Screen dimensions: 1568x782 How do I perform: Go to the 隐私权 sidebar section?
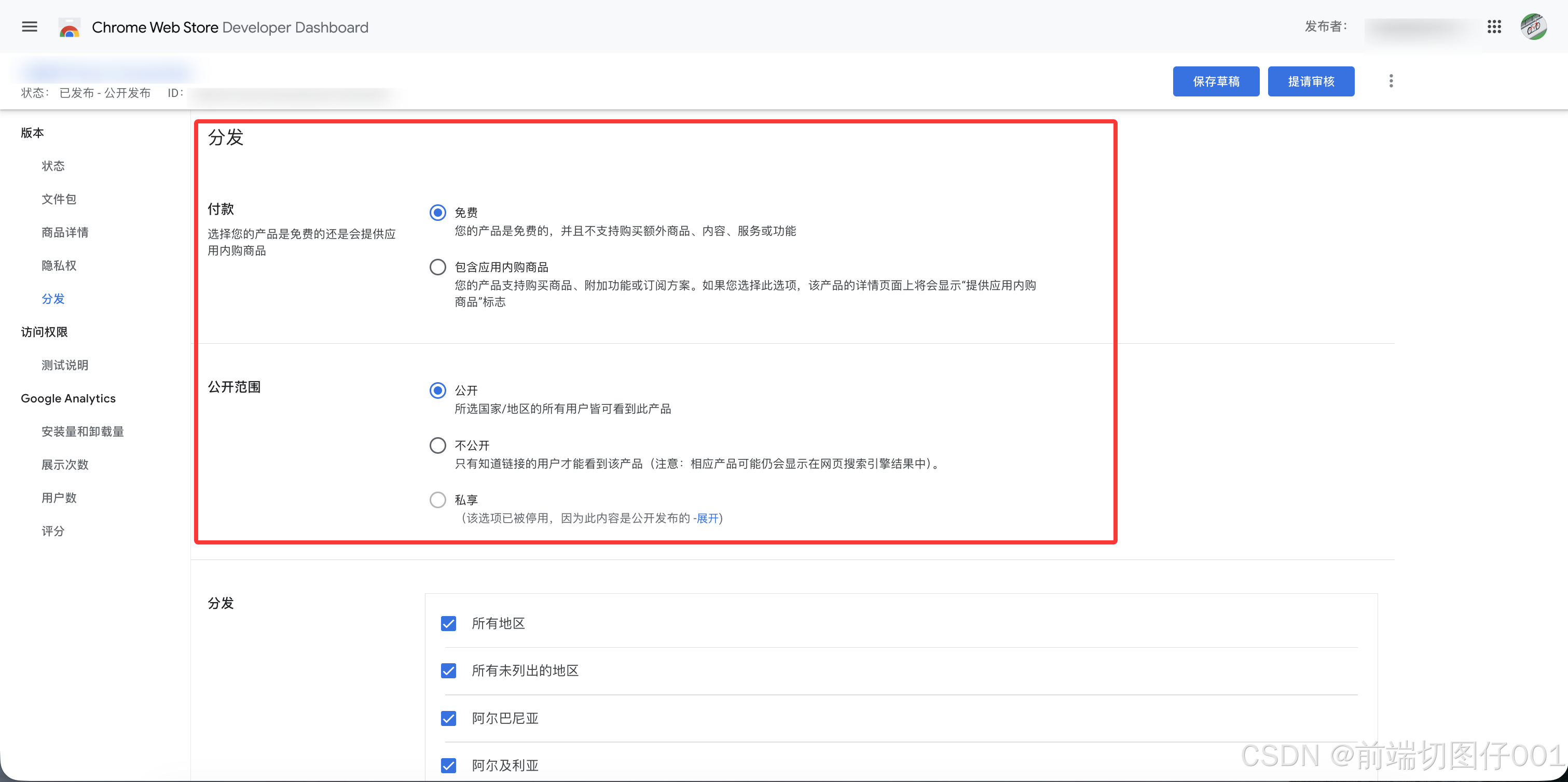coord(59,266)
